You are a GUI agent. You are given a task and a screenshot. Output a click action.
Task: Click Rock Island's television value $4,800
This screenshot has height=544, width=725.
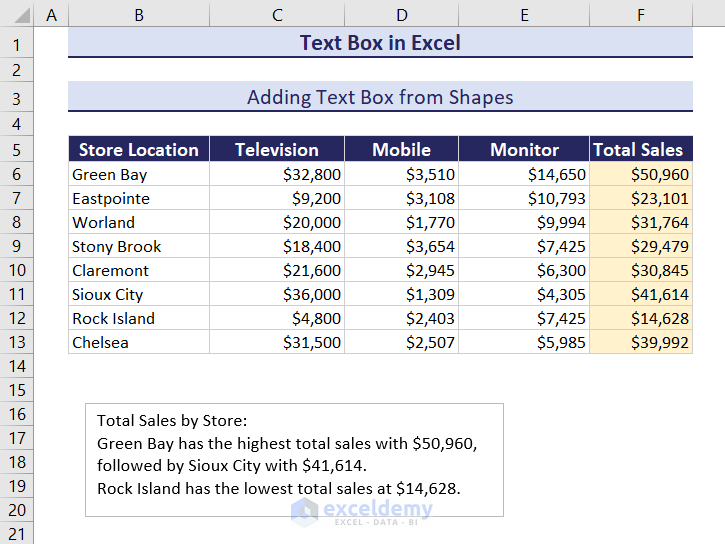coord(277,318)
